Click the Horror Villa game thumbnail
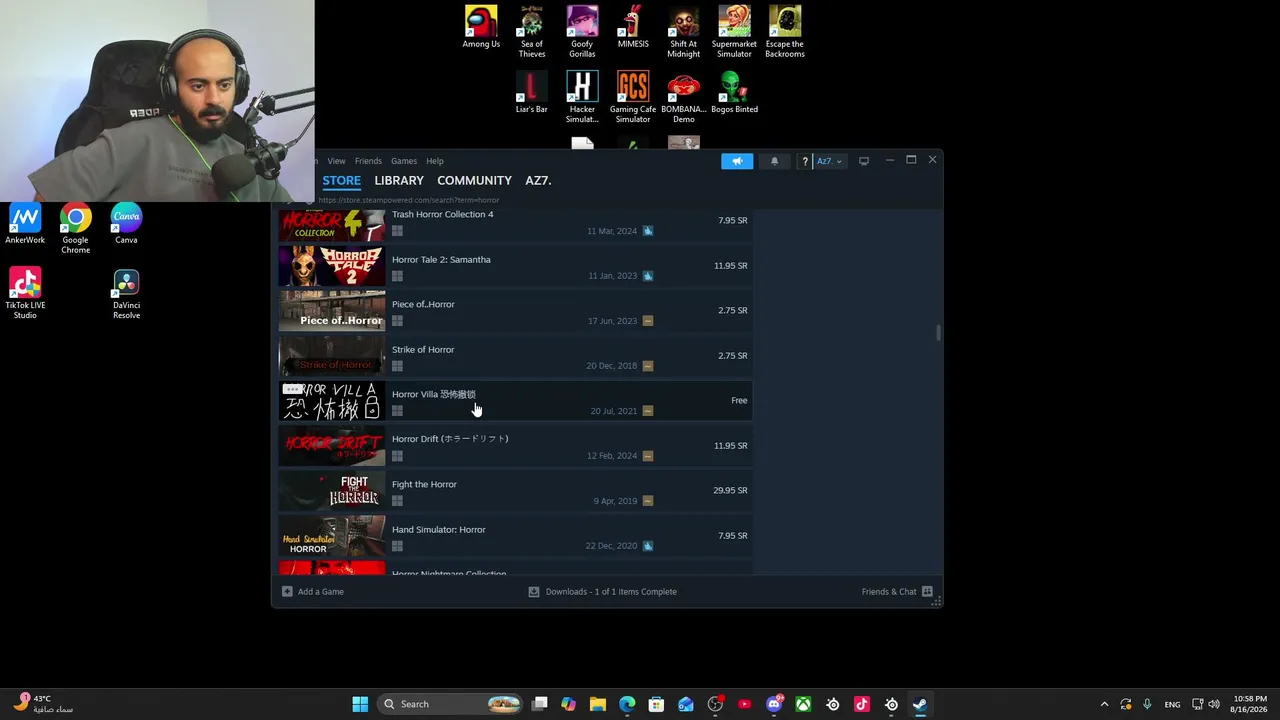Screen dimensions: 1280x720 tap(331, 401)
